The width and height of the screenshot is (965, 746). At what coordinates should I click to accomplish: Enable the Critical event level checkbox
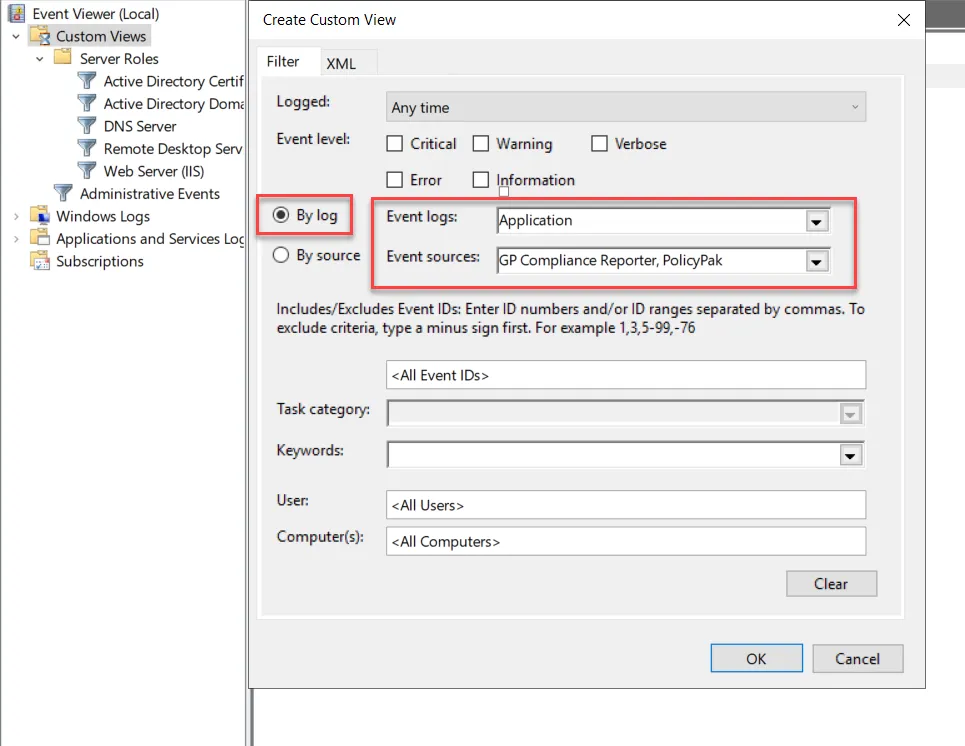point(394,143)
